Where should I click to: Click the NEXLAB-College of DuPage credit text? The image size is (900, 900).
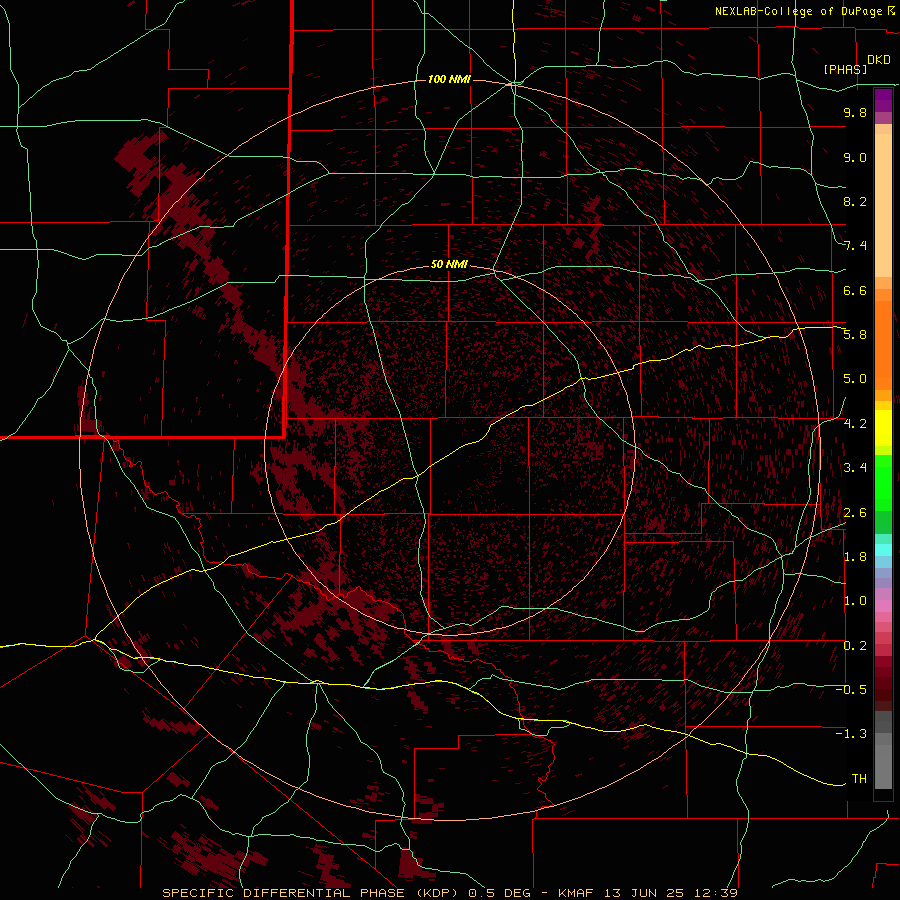pyautogui.click(x=798, y=11)
